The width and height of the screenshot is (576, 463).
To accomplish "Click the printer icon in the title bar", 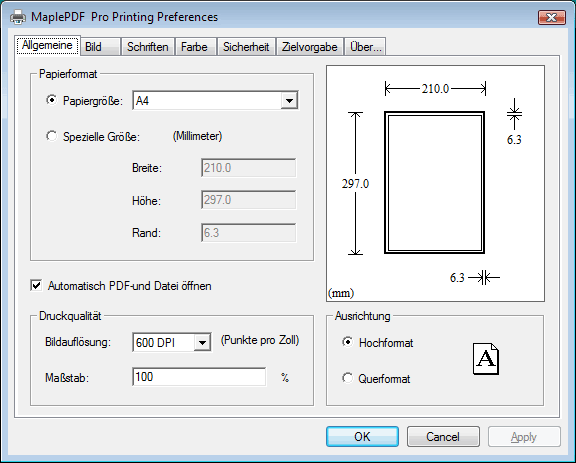I will 18,17.
